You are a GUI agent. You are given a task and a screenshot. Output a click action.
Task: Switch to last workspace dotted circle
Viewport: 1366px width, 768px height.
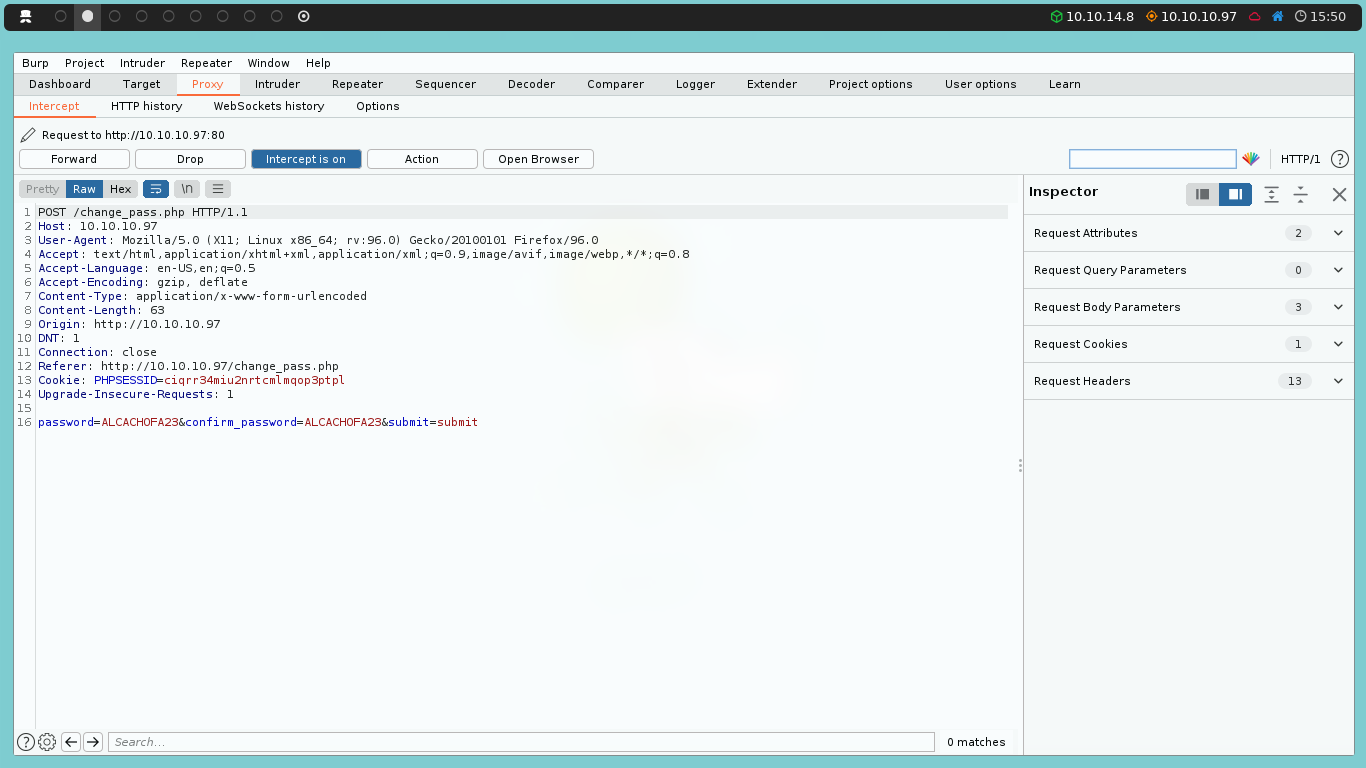pyautogui.click(x=304, y=16)
